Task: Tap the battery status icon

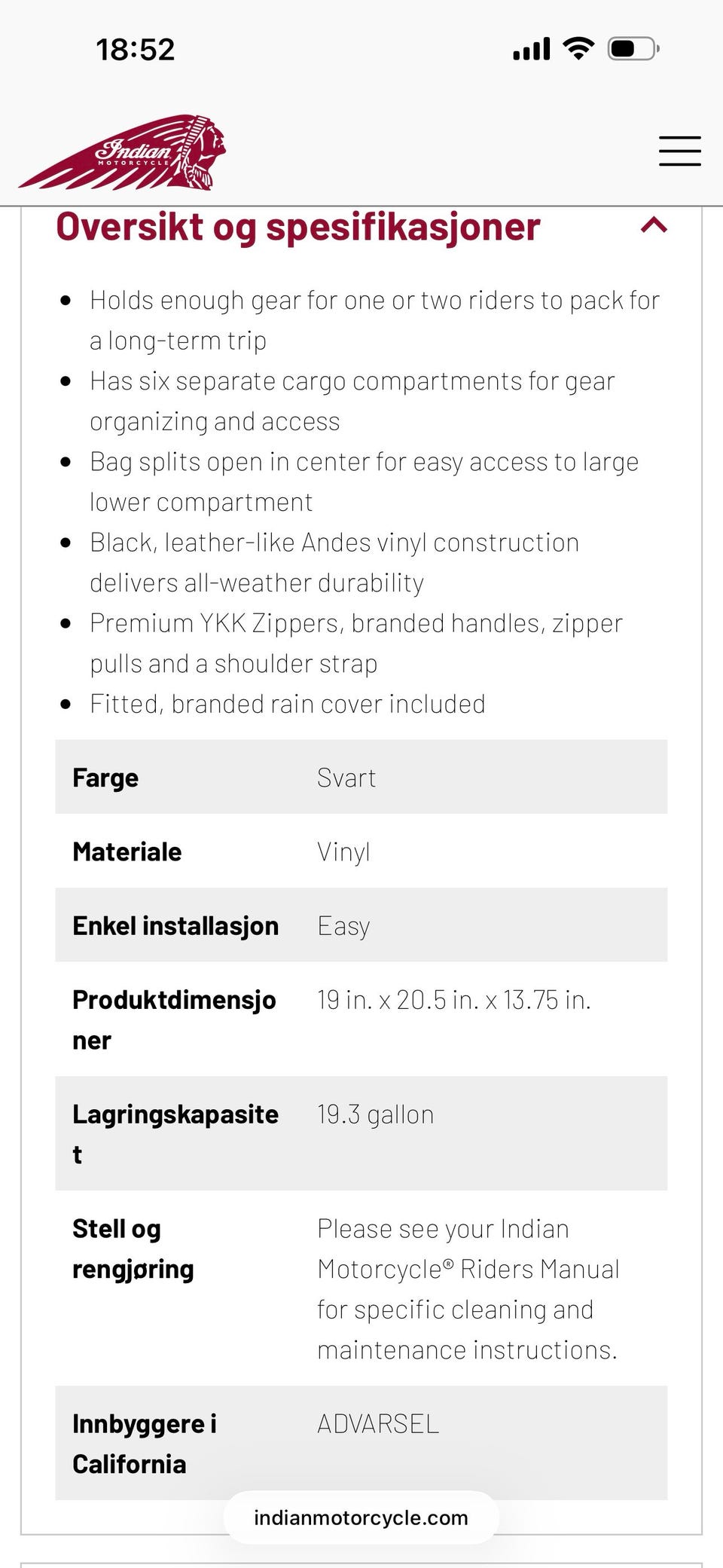Action: coord(634,50)
